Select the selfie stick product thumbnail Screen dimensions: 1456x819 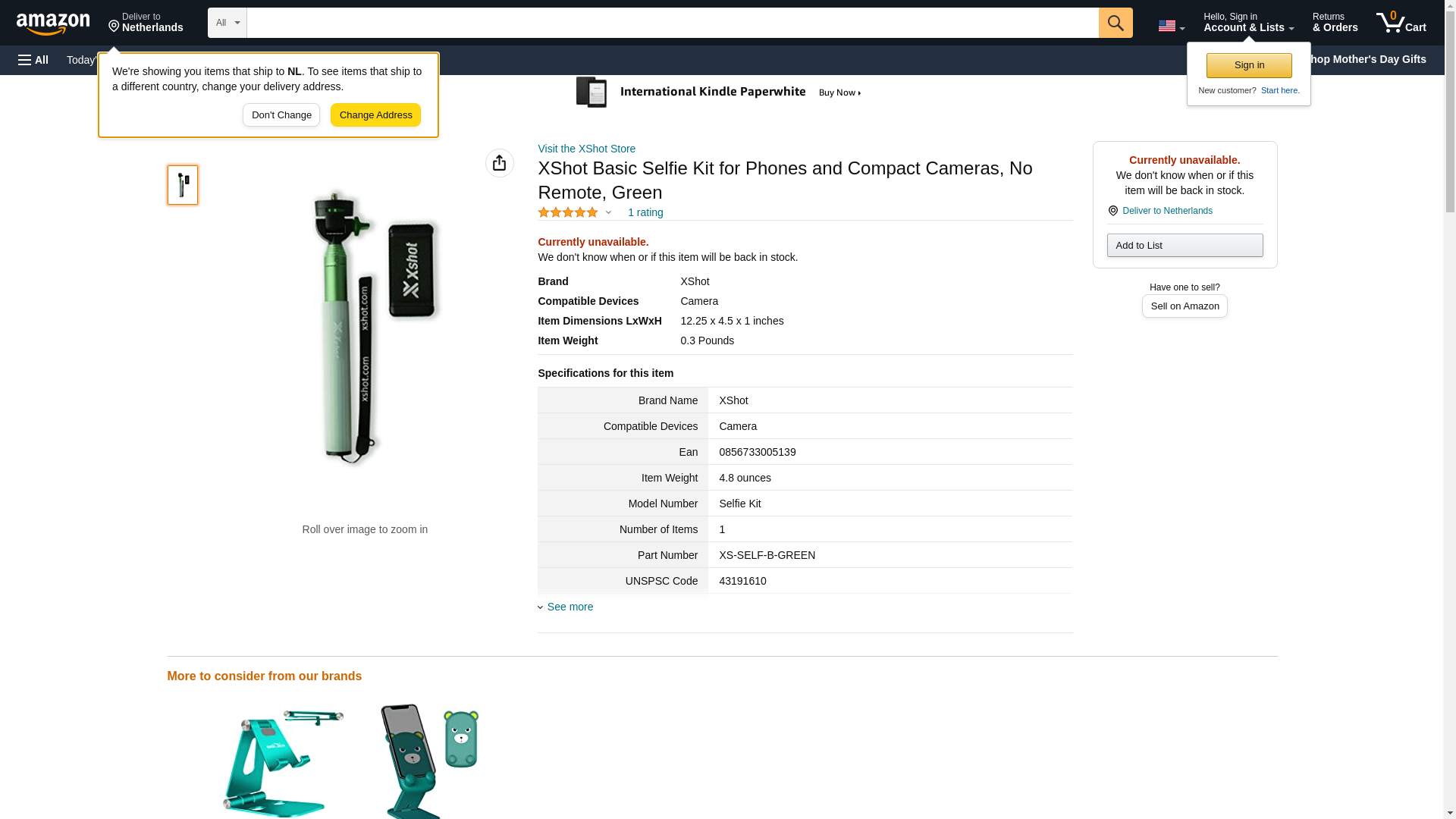[183, 185]
